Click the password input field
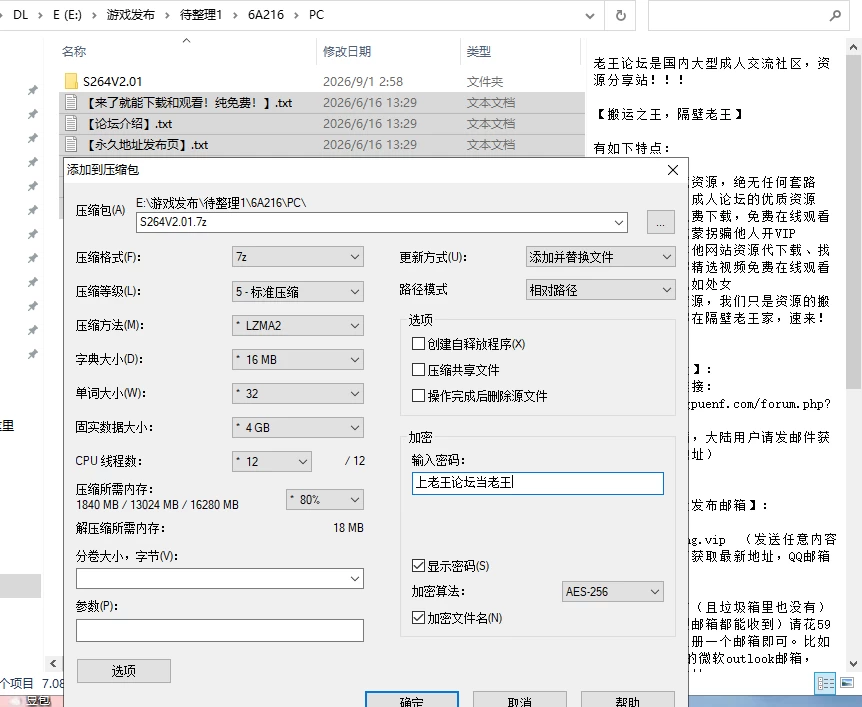 click(538, 483)
